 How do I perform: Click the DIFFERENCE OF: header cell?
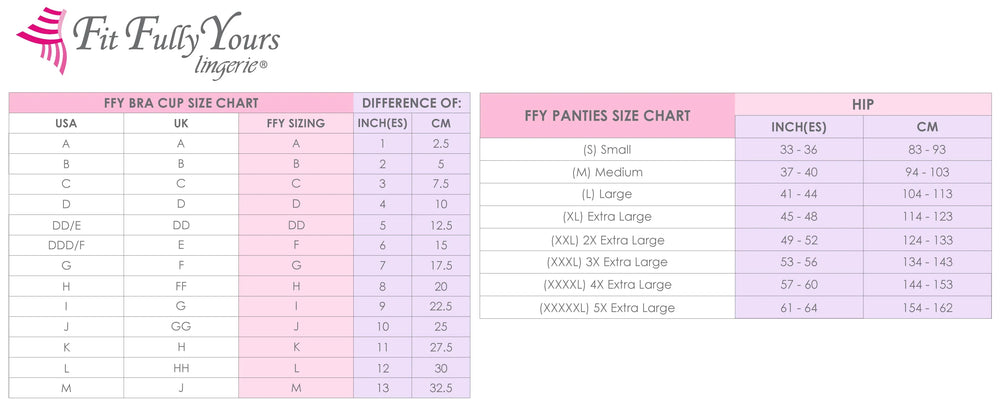411,102
